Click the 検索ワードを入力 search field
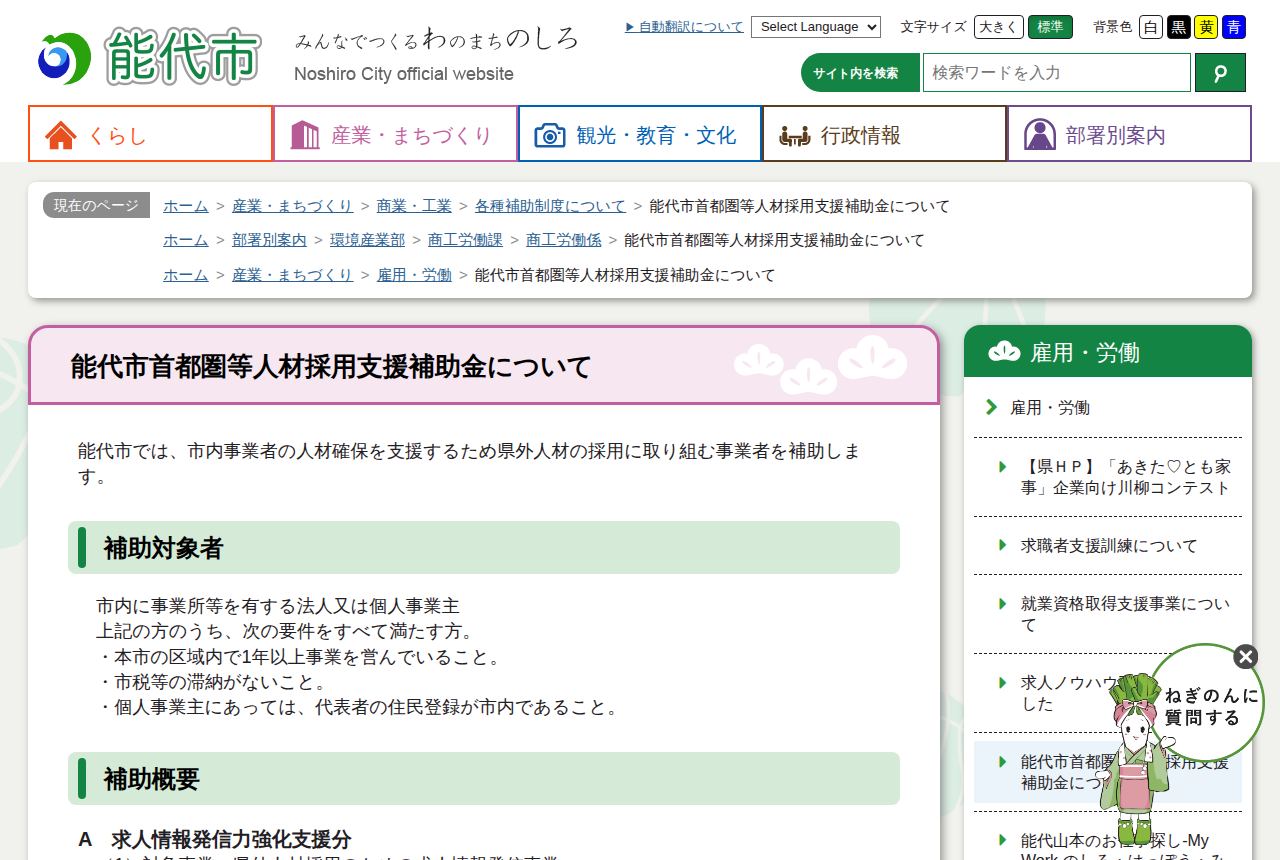1280x860 pixels. (x=1057, y=73)
